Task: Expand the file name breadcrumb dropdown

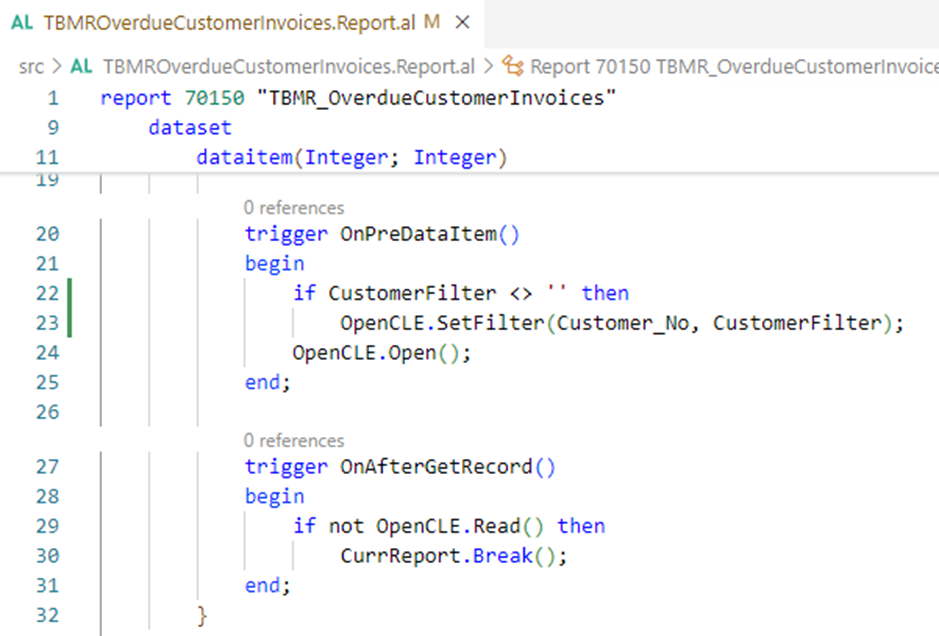Action: click(x=288, y=67)
